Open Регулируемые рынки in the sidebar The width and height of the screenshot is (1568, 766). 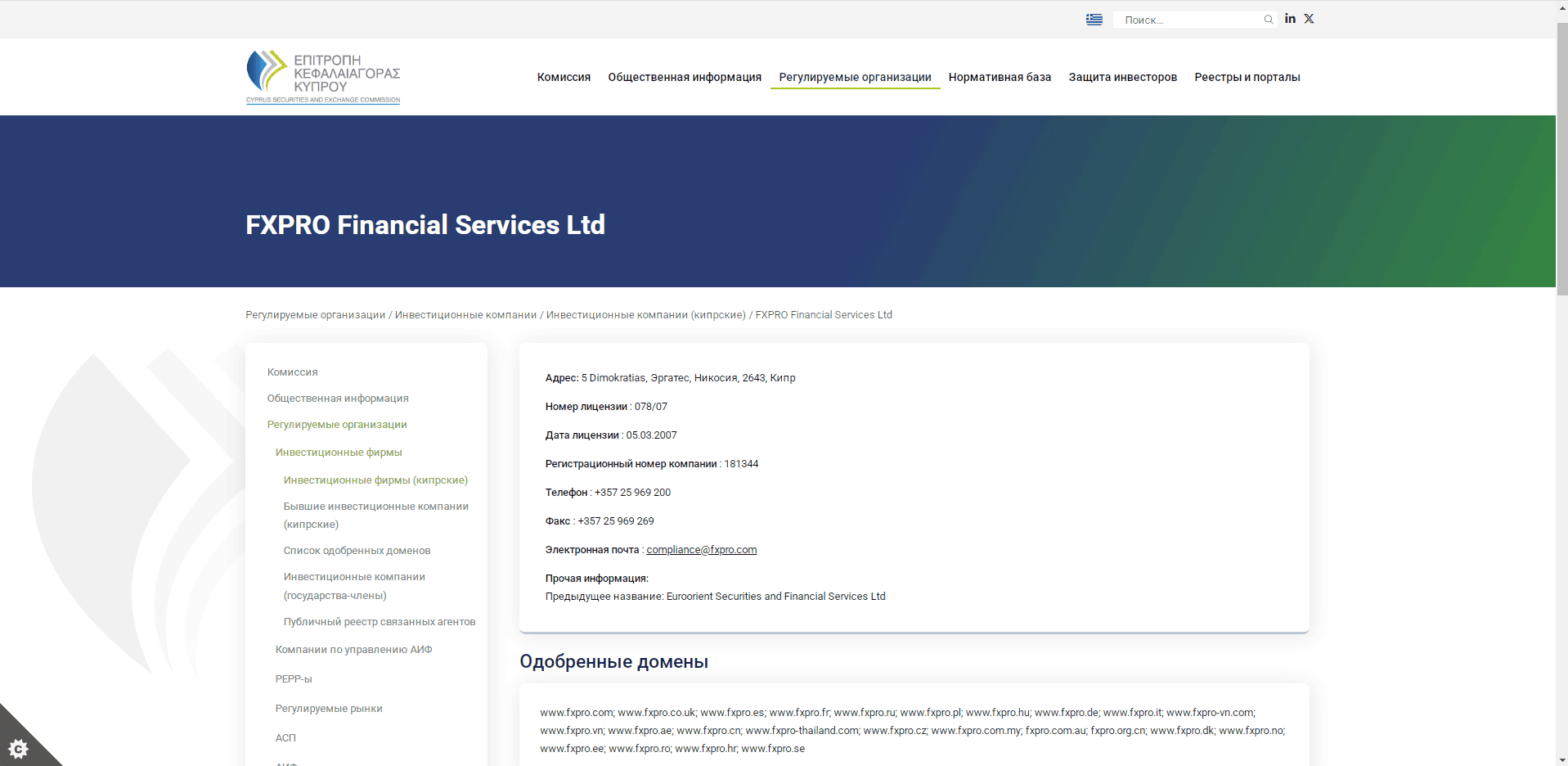coord(329,709)
